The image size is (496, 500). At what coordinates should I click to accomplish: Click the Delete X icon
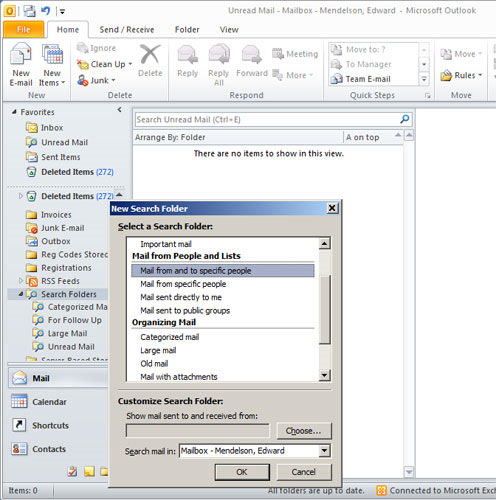coord(150,54)
